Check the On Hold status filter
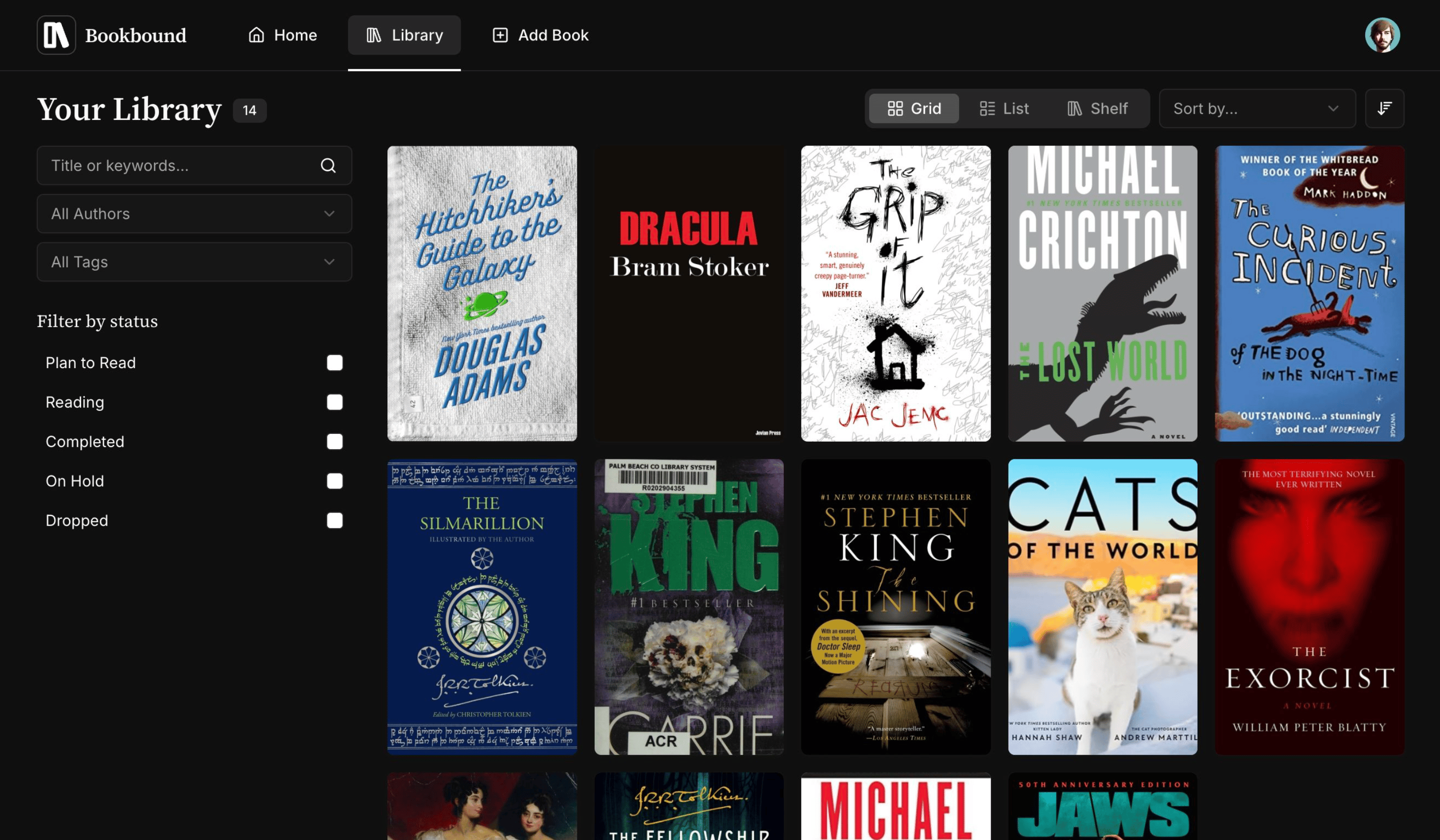The width and height of the screenshot is (1440, 840). [x=334, y=481]
